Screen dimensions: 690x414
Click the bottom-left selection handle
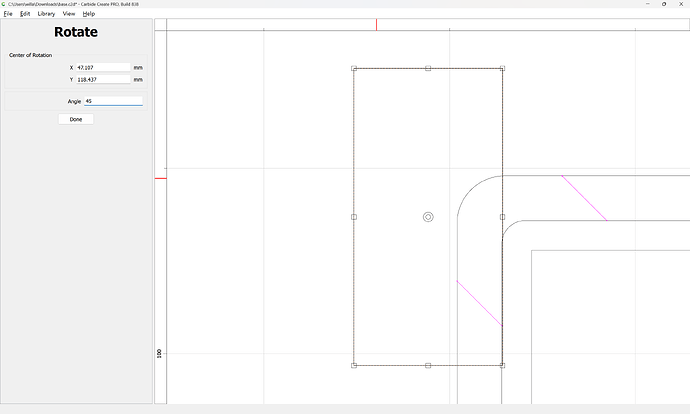[354, 365]
